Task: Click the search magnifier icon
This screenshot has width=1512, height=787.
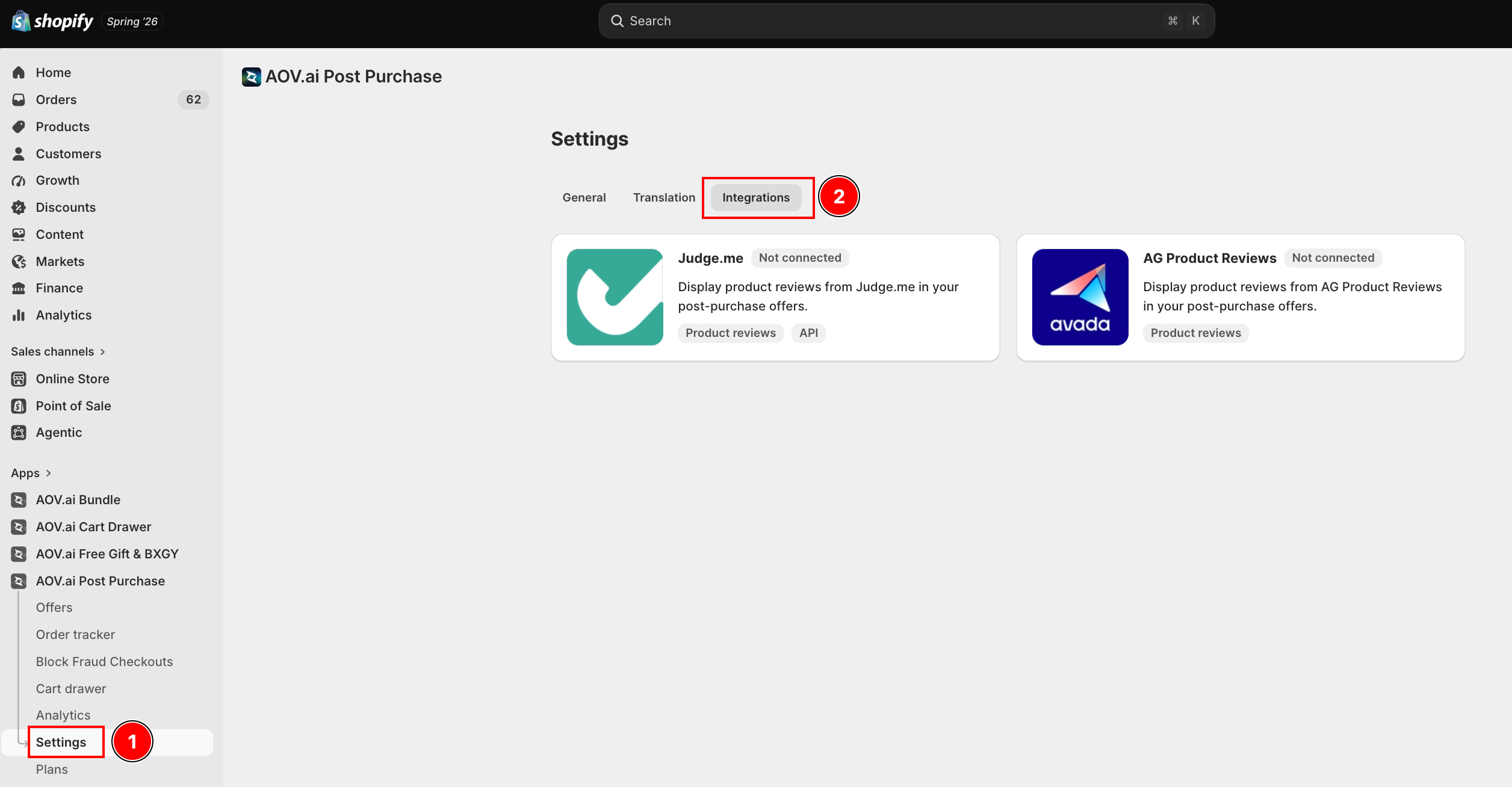Action: 617,21
